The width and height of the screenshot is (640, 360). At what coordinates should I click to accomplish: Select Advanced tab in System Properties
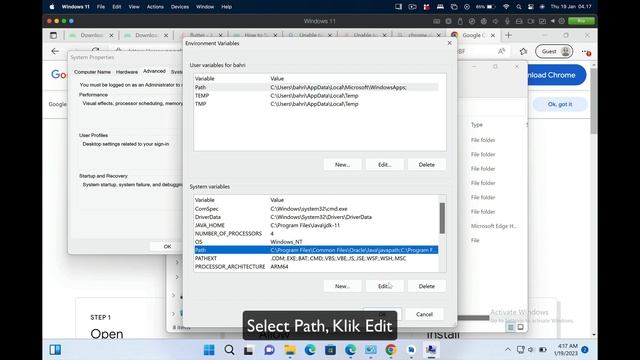154,71
